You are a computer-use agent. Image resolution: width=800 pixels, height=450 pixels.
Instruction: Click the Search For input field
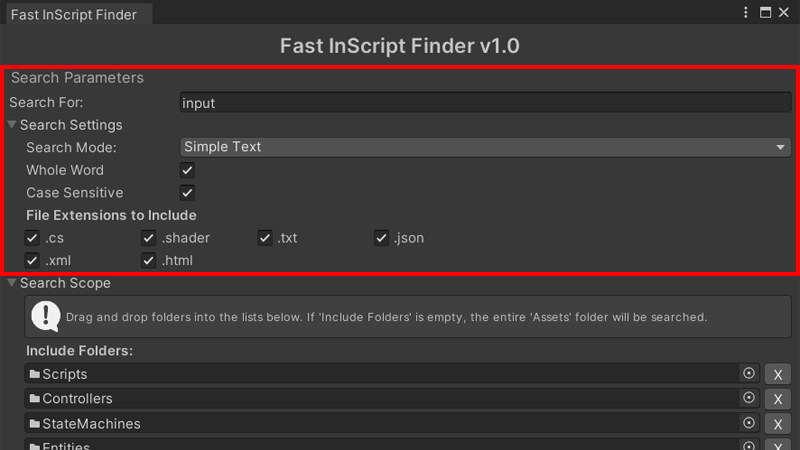(485, 103)
